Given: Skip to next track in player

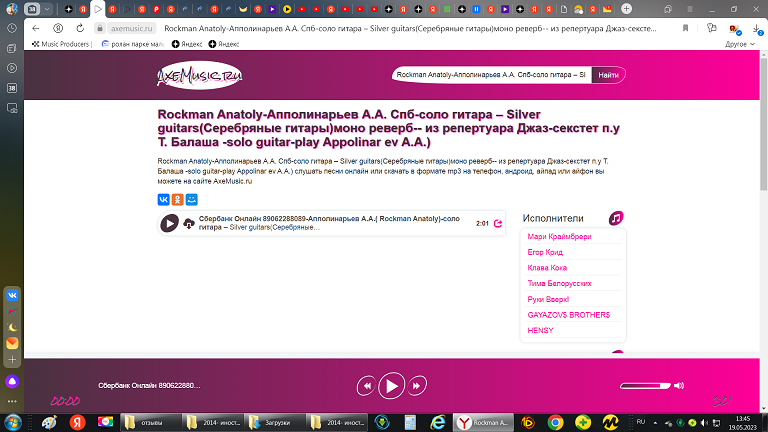Looking at the screenshot, I should (417, 386).
